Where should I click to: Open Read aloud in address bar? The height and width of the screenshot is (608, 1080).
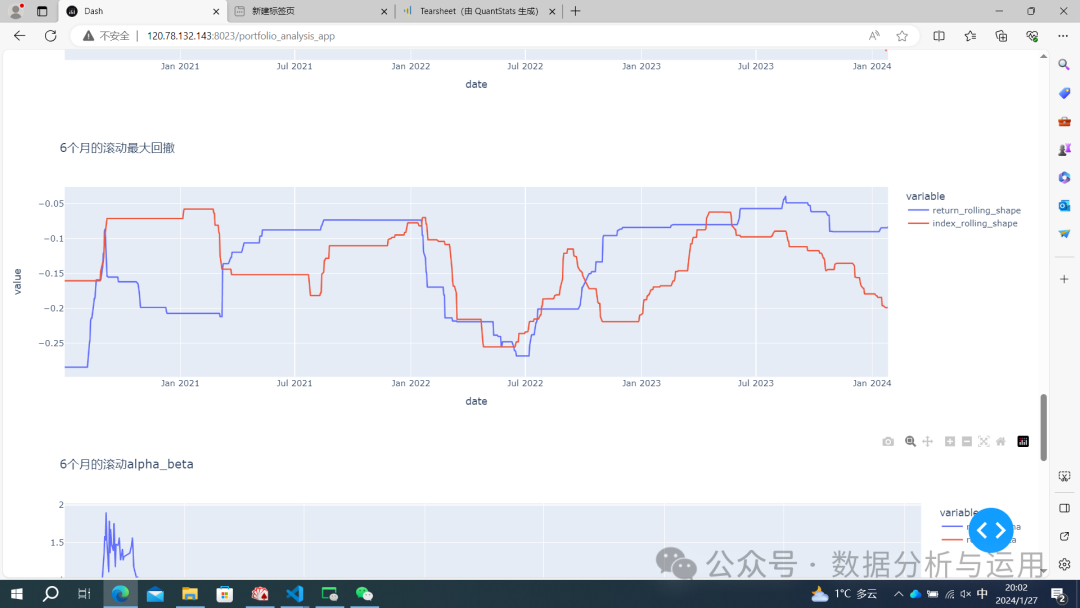pos(873,36)
